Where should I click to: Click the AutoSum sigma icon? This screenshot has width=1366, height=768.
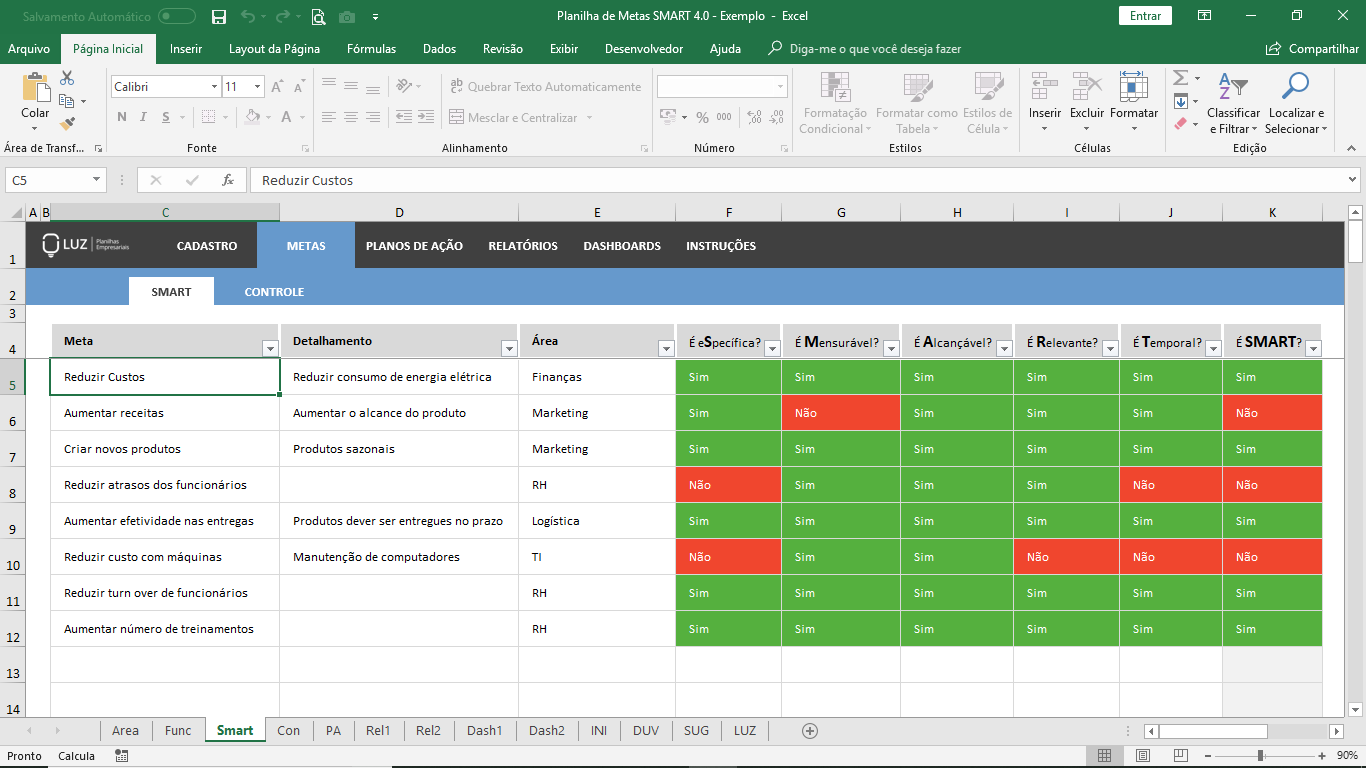(x=1180, y=78)
